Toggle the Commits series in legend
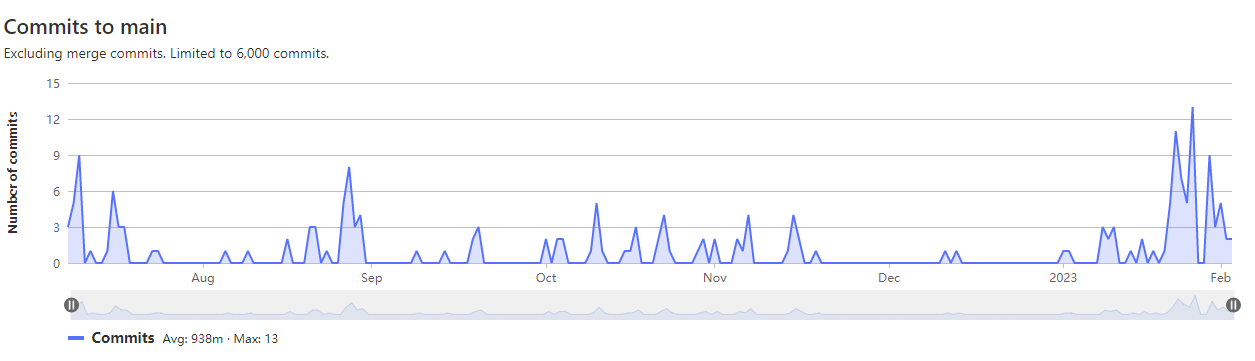This screenshot has width=1255, height=361. tap(123, 338)
